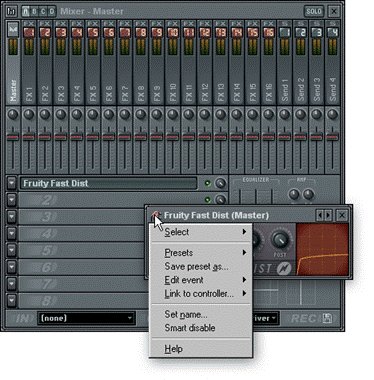This screenshot has width=374, height=380.
Task: Select the FX 5 track number icon
Action: pos(93,32)
